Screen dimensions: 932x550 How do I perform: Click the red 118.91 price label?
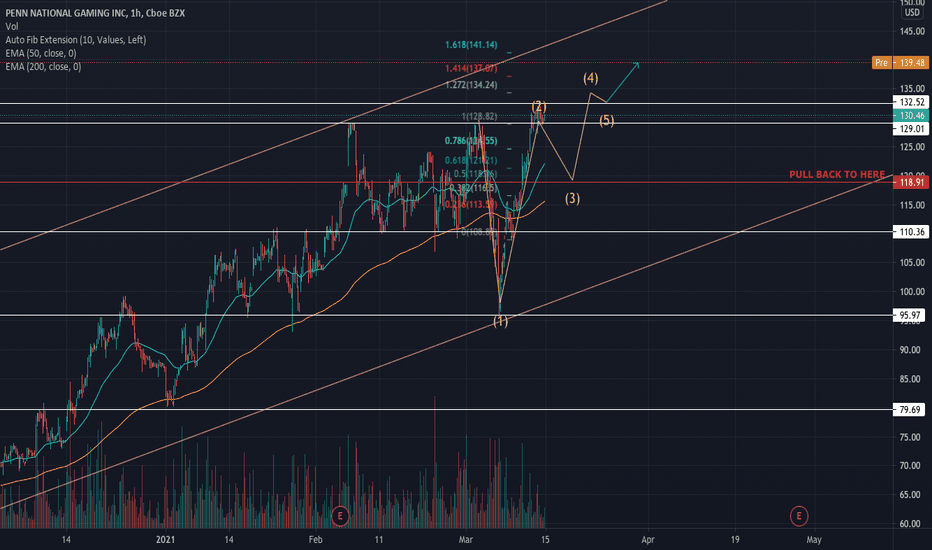tap(911, 183)
